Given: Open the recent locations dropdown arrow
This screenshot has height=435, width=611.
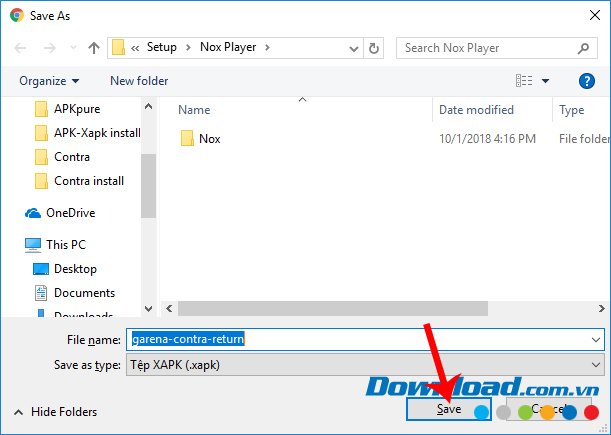Looking at the screenshot, I should tap(73, 48).
